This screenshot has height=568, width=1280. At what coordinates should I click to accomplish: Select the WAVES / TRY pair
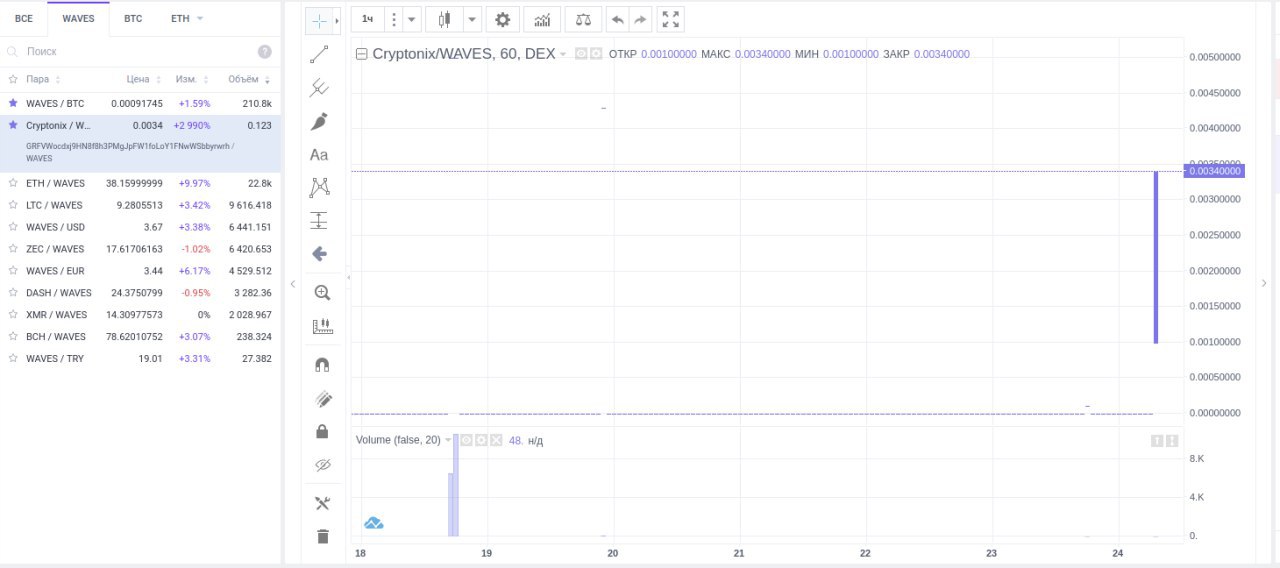coord(140,359)
